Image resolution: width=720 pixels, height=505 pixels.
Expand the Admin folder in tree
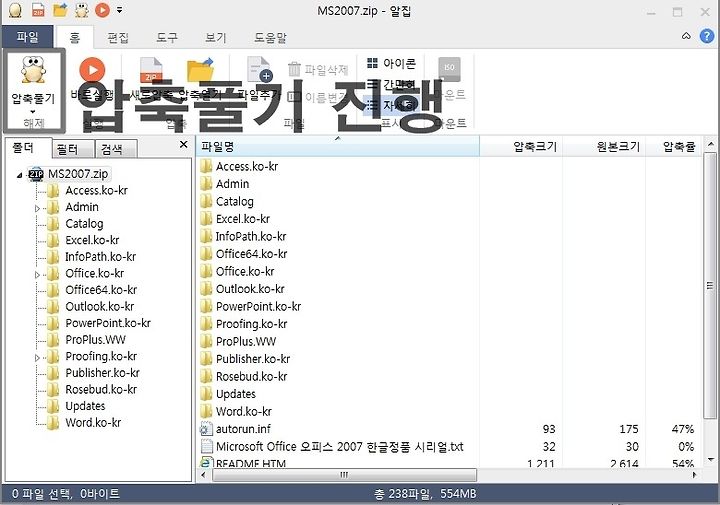tap(37, 208)
